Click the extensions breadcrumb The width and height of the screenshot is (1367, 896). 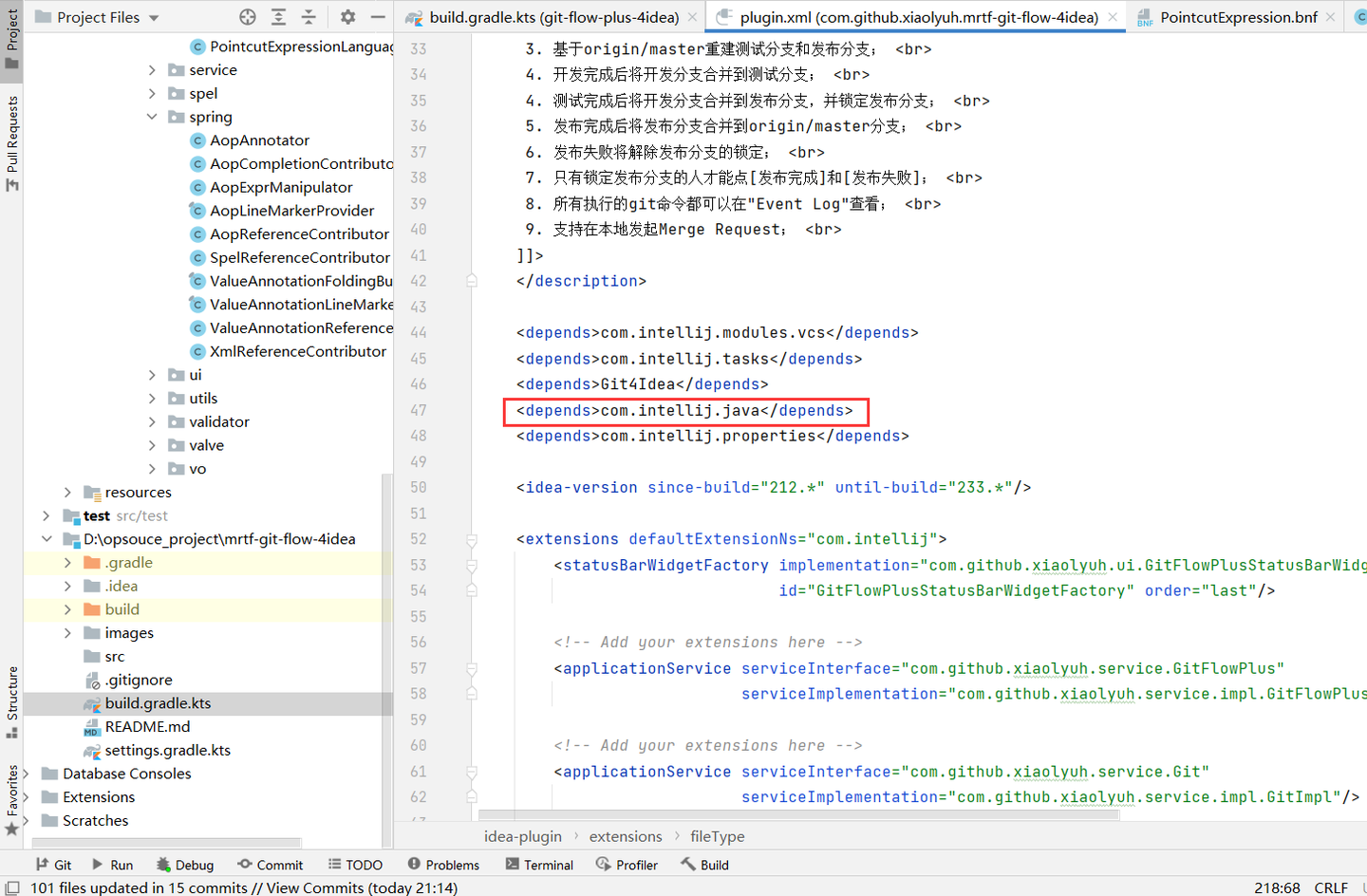click(625, 836)
